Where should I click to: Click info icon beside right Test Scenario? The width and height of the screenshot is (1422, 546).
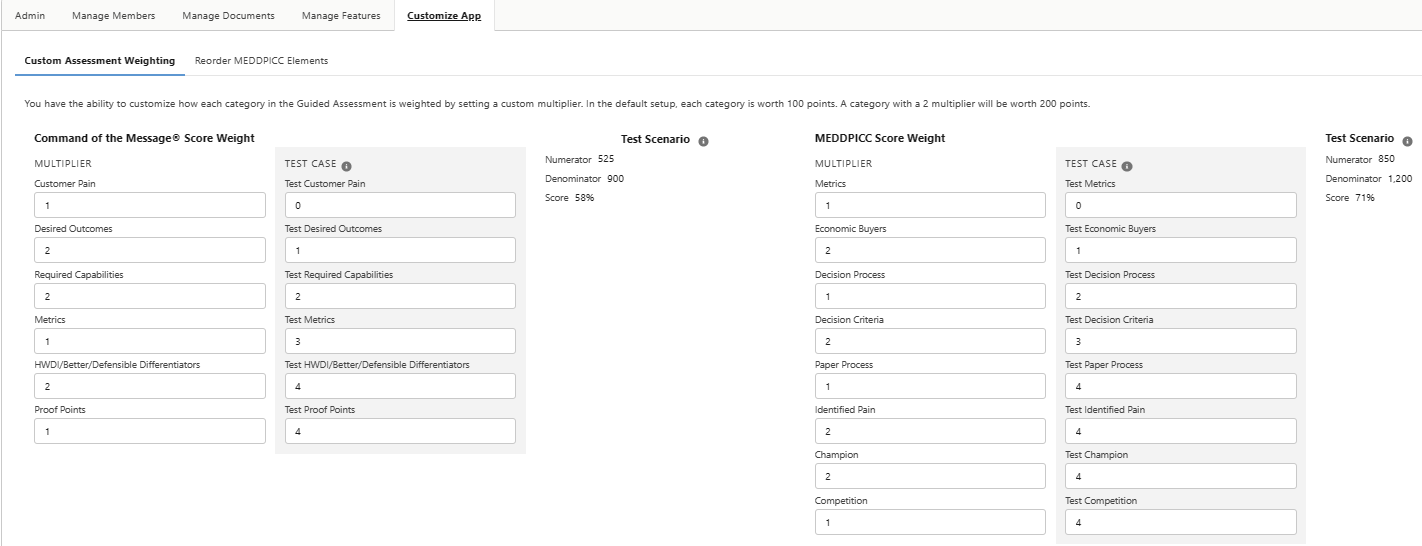click(1407, 141)
